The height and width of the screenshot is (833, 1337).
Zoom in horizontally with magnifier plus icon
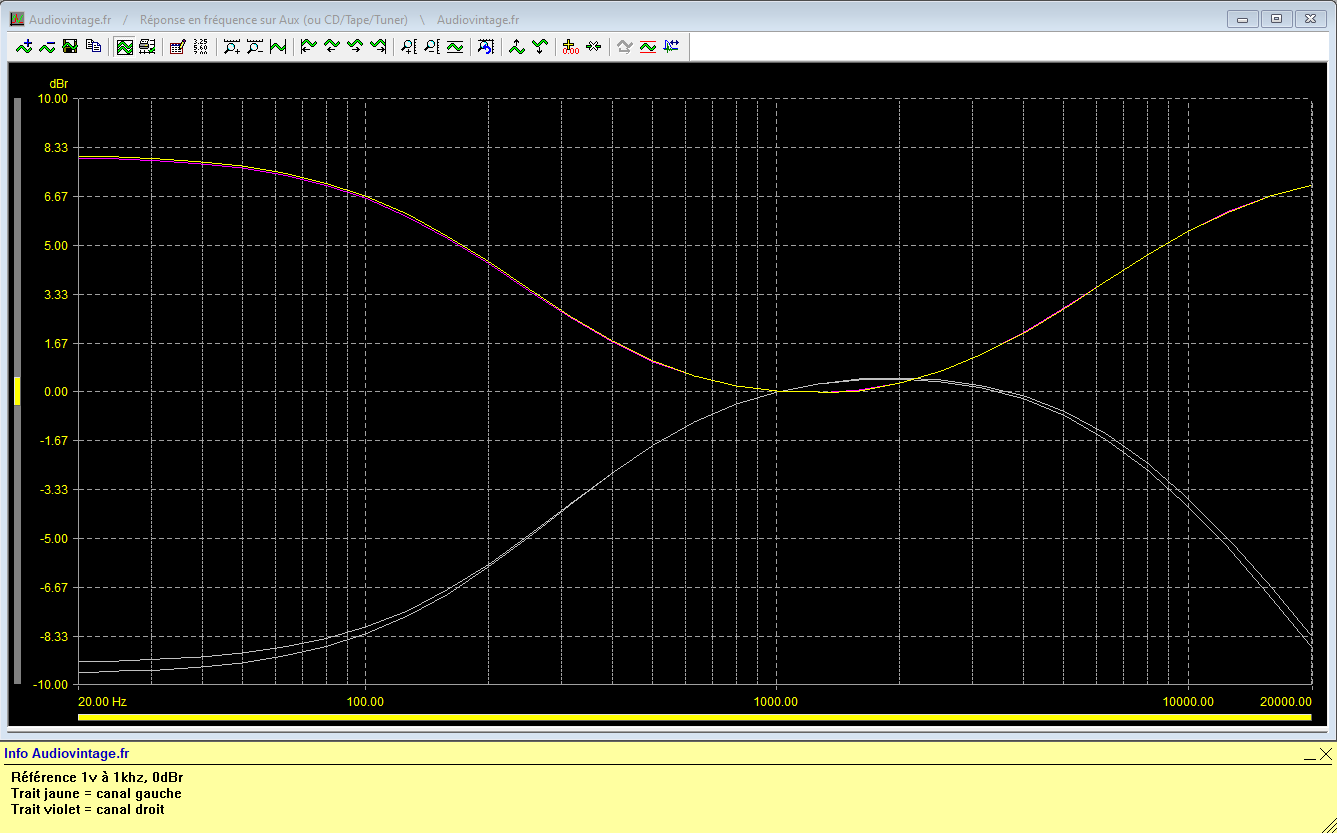(x=231, y=46)
